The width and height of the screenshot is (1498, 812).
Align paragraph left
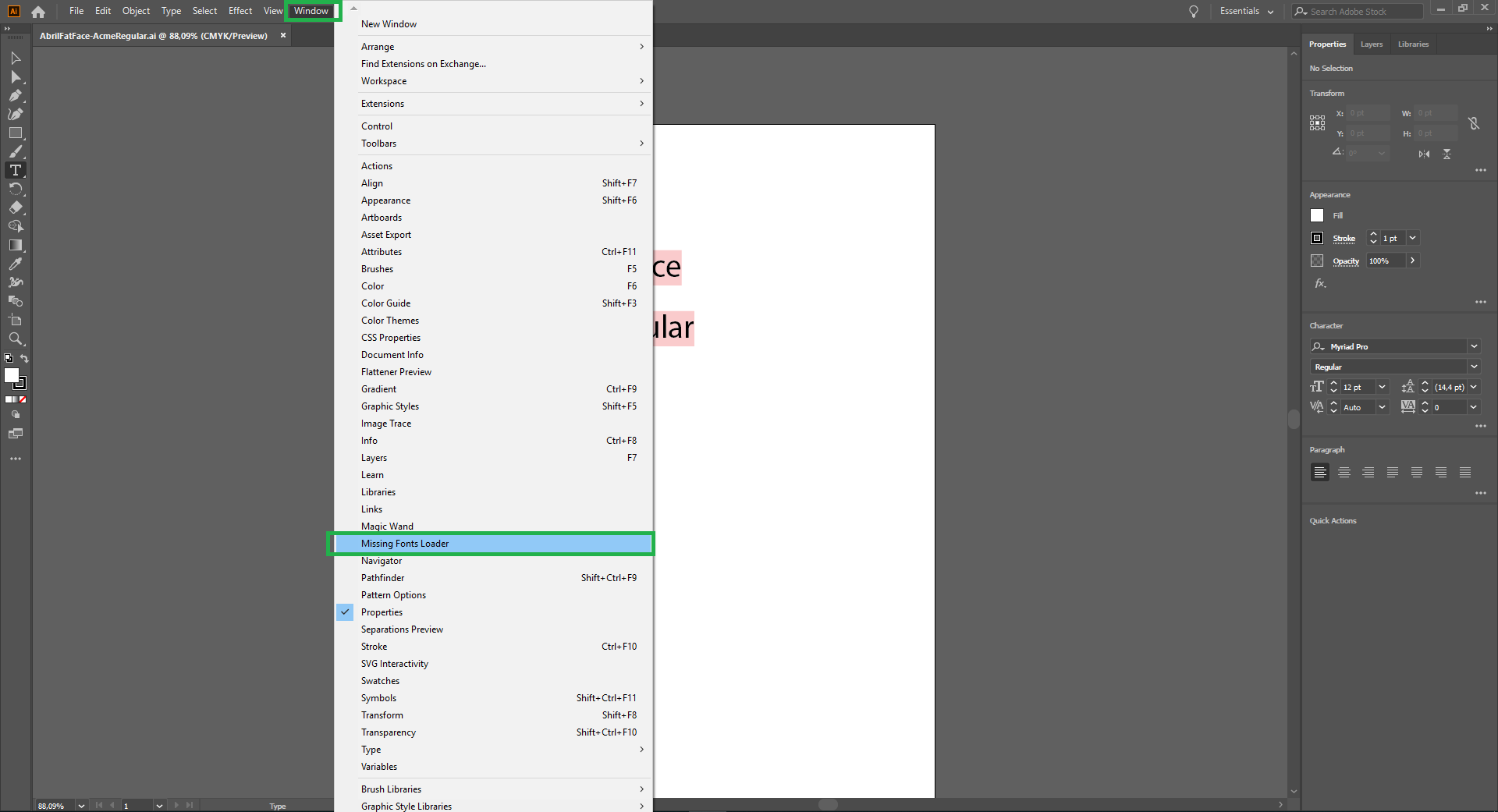point(1320,472)
